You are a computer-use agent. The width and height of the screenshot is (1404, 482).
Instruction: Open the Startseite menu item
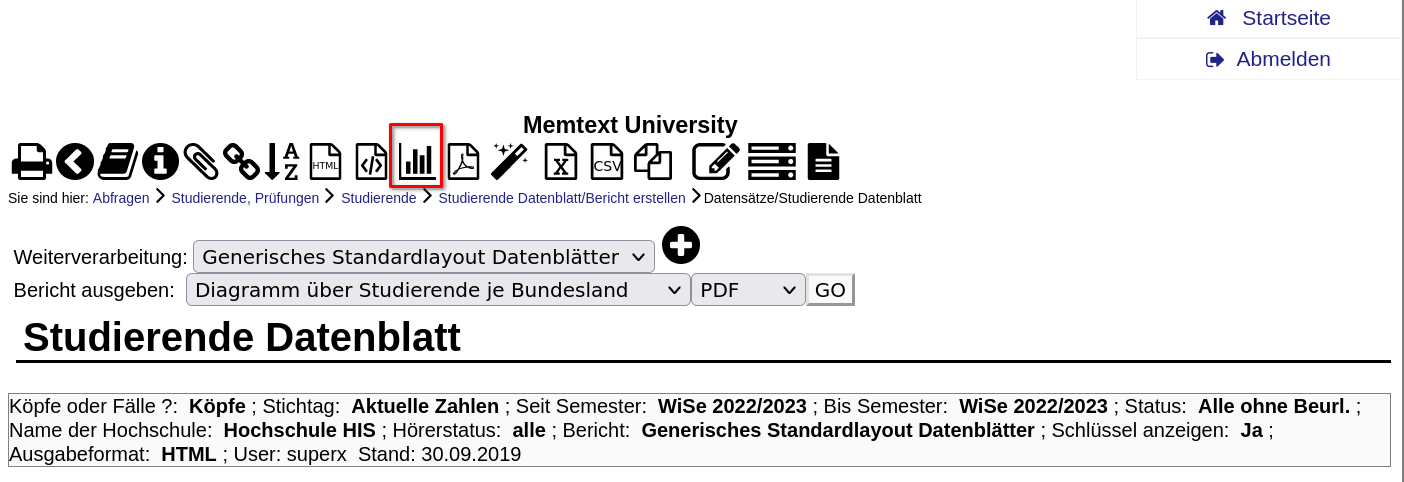1269,18
